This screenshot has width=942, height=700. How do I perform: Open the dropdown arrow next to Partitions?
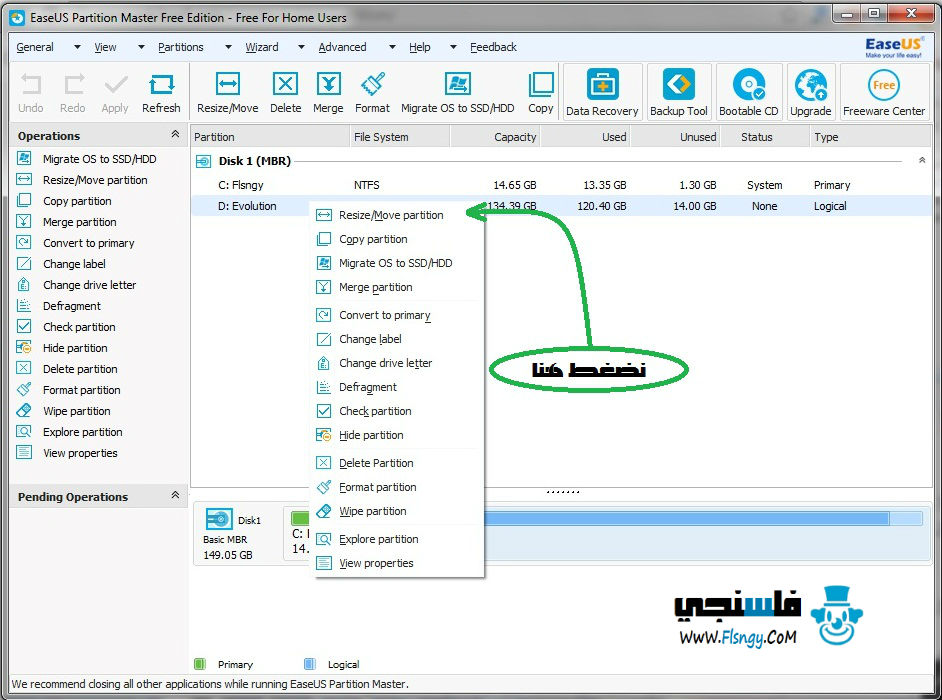coord(228,47)
